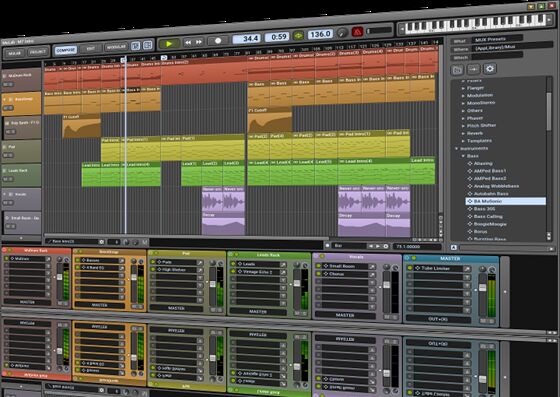Click gear icon beside part name field
The image size is (560, 397).
pyautogui.click(x=101, y=242)
